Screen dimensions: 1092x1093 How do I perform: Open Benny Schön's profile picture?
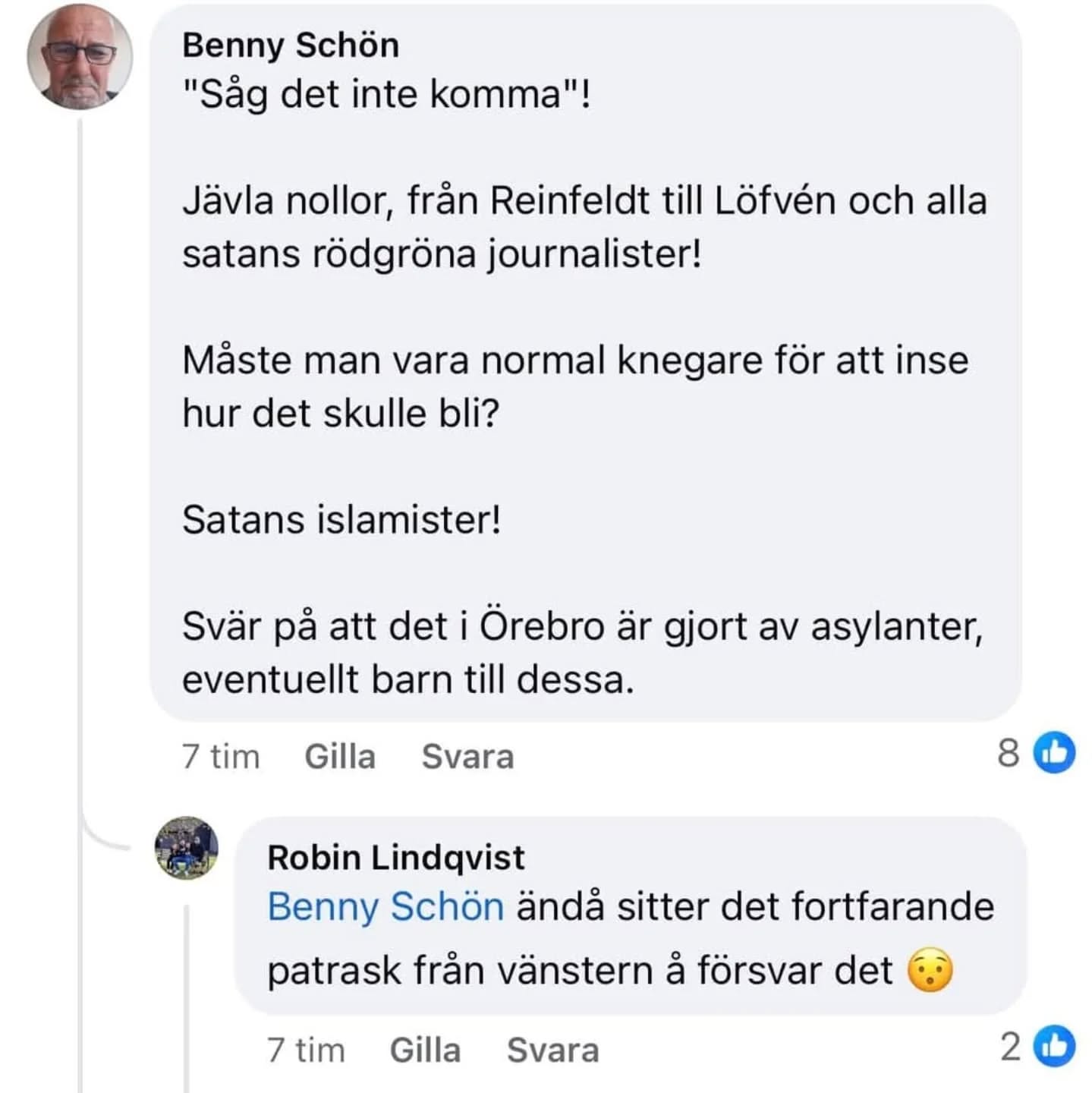point(80,57)
